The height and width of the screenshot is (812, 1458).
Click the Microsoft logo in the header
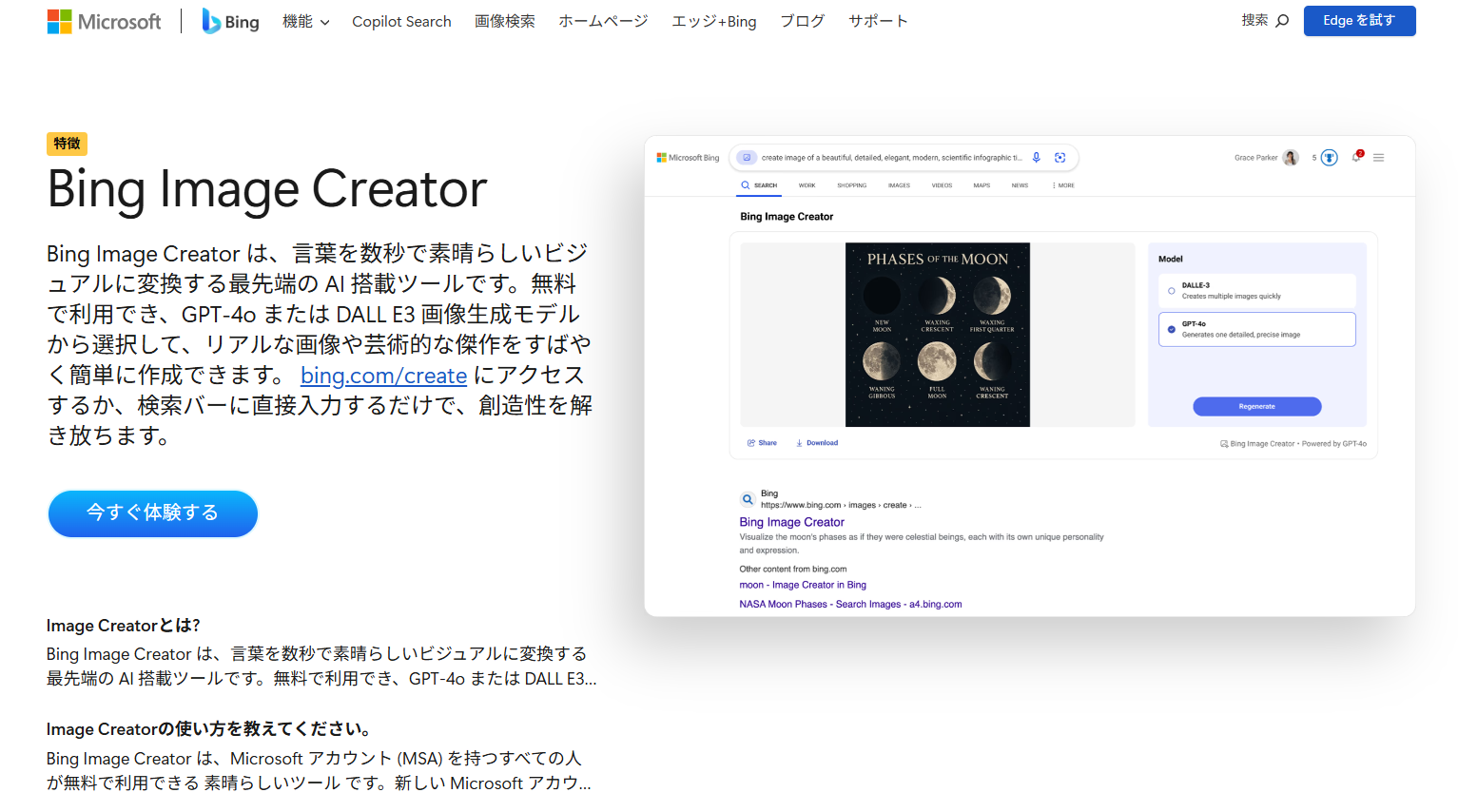pyautogui.click(x=104, y=21)
